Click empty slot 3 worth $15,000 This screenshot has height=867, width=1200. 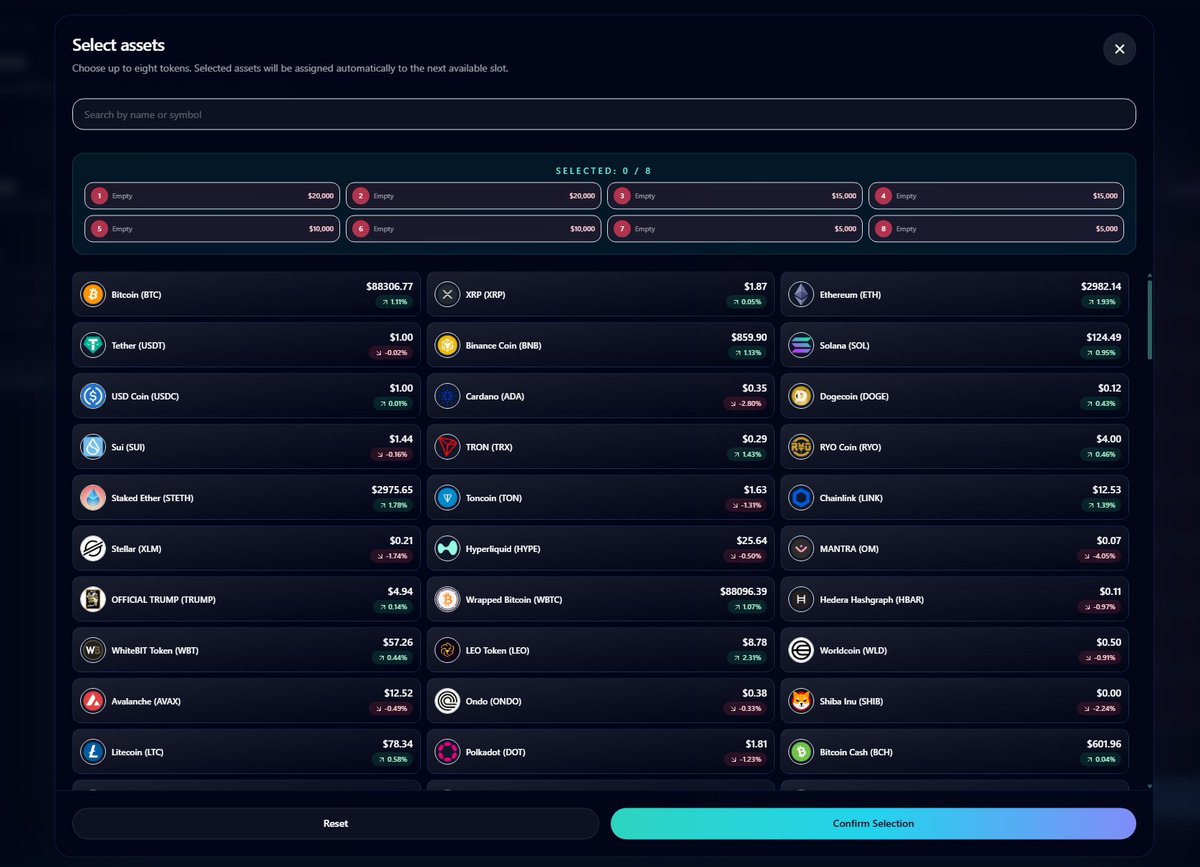pos(735,196)
